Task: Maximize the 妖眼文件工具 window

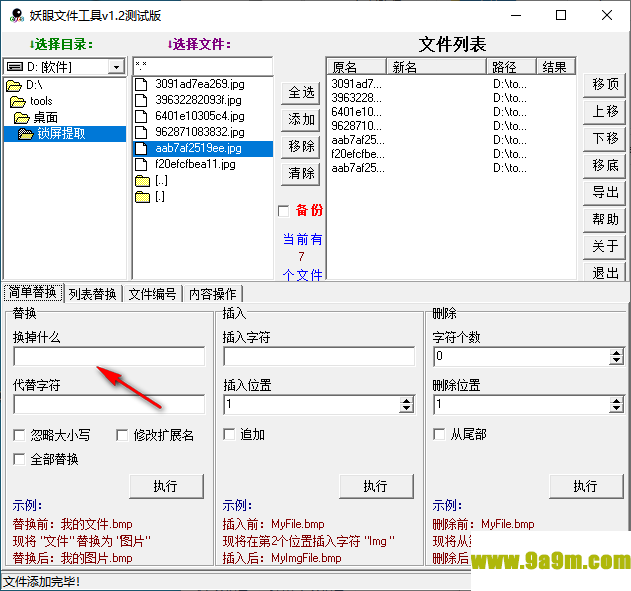Action: tap(561, 15)
